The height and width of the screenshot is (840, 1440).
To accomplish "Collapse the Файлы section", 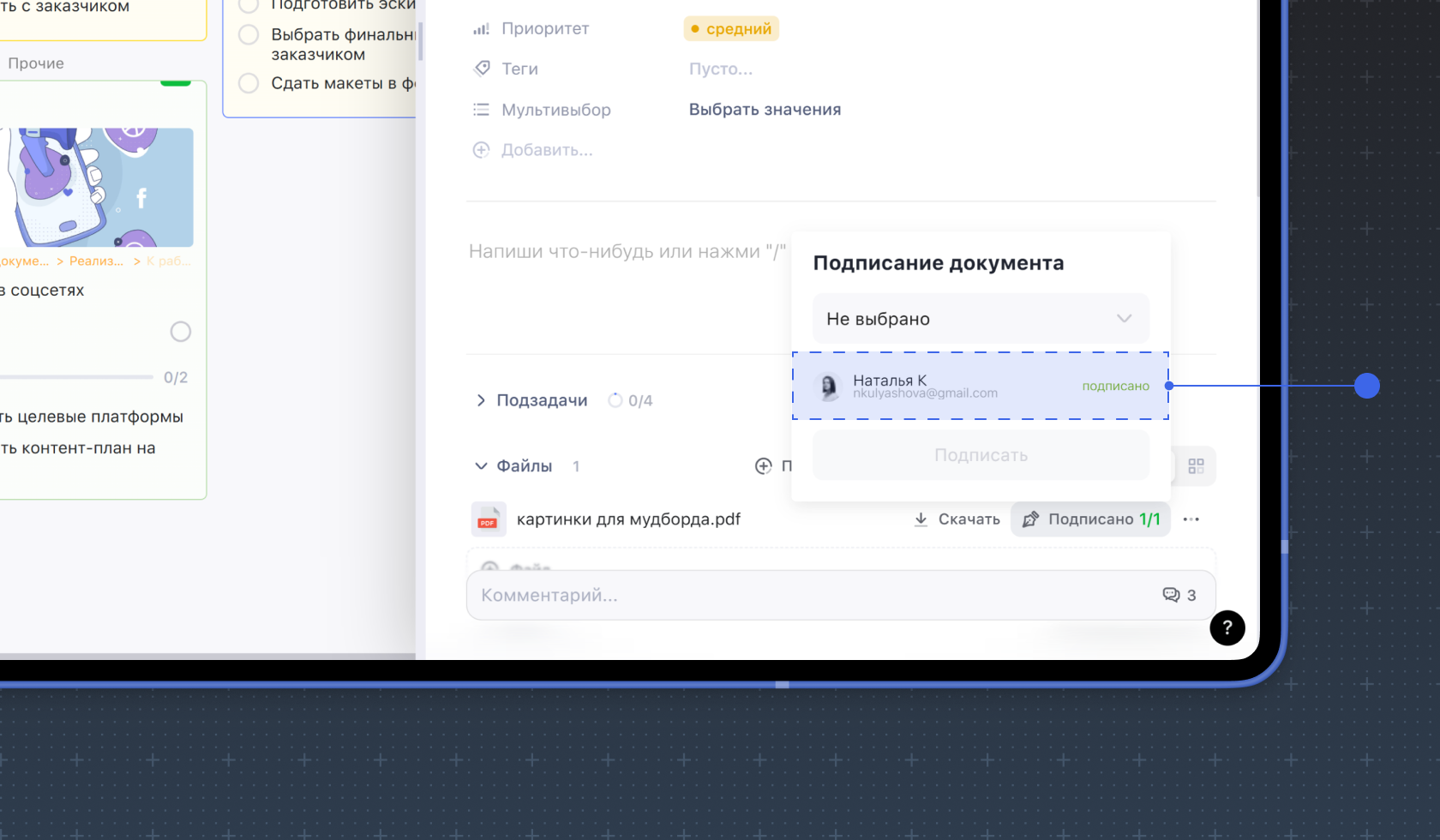I will tap(481, 466).
